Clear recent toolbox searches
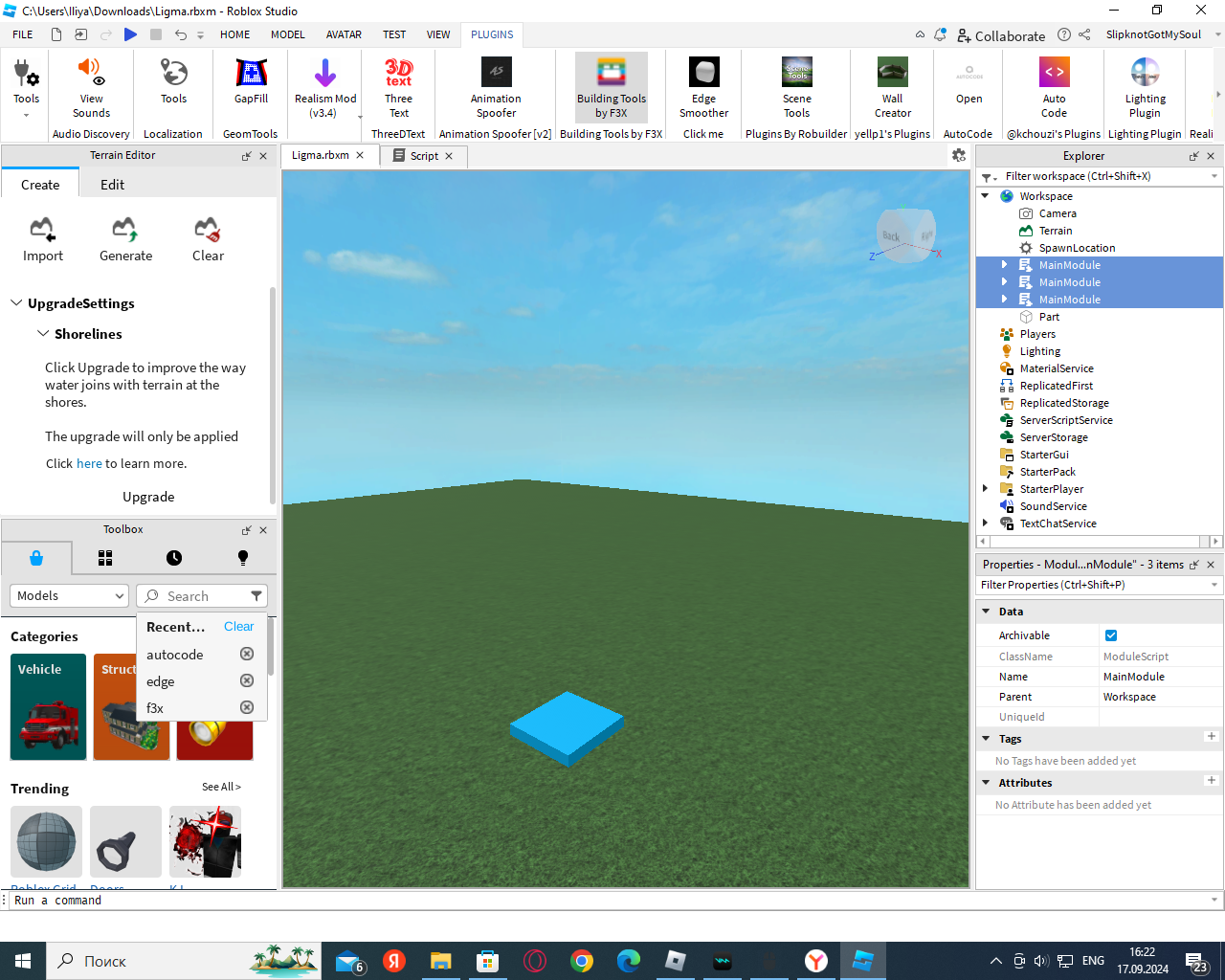 pyautogui.click(x=238, y=626)
